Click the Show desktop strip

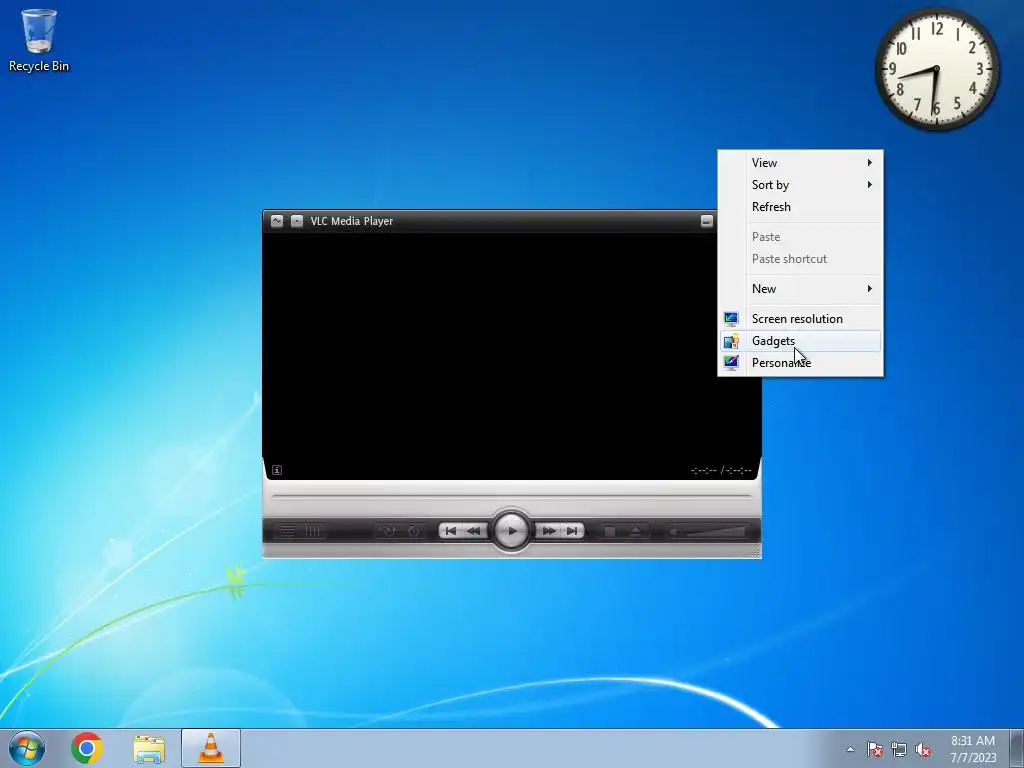1017,748
